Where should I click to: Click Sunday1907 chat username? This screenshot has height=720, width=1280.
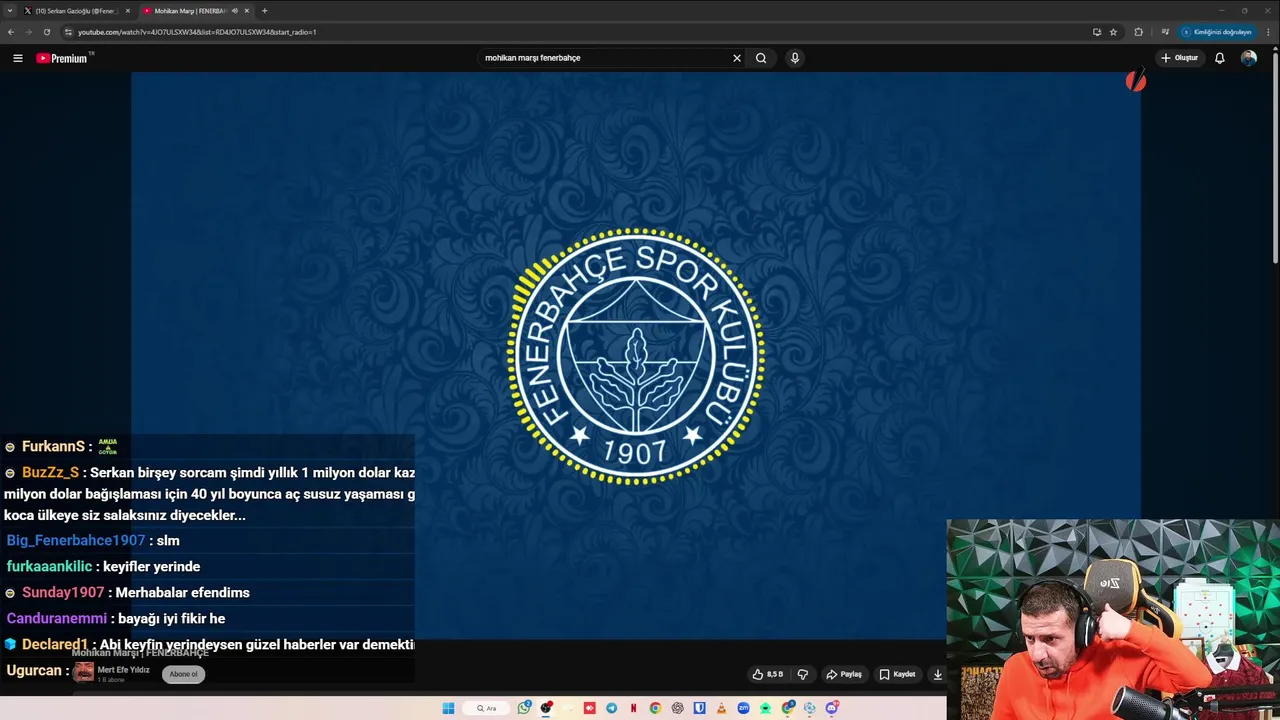(x=63, y=592)
